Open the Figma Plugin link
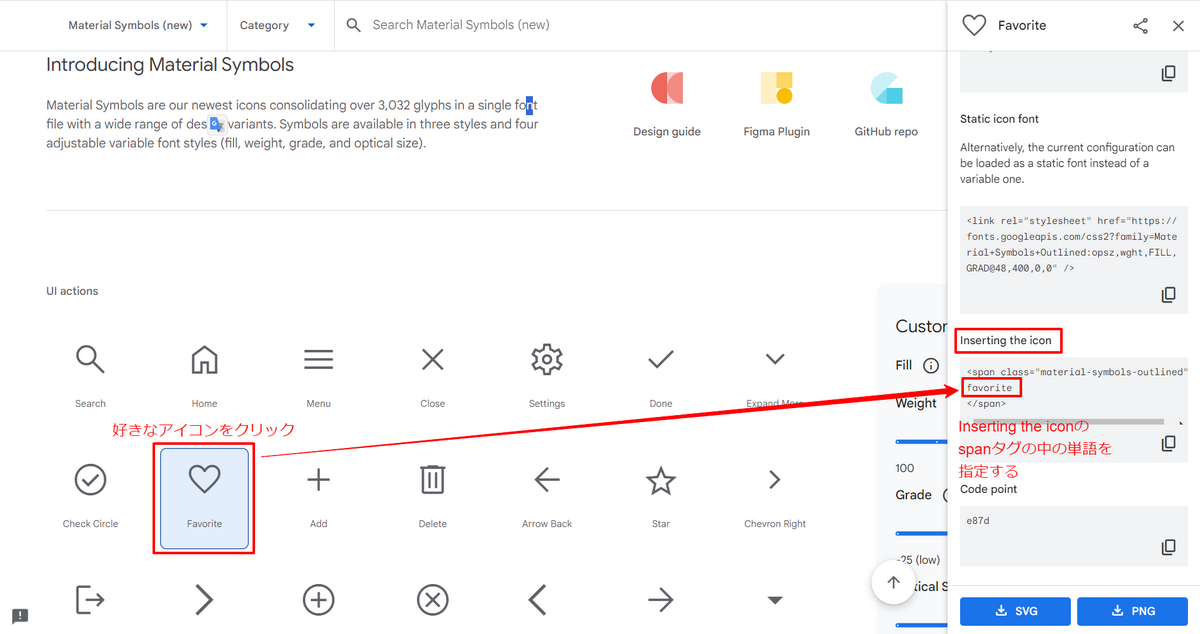Screen dimensions: 1200x634 pos(776,104)
